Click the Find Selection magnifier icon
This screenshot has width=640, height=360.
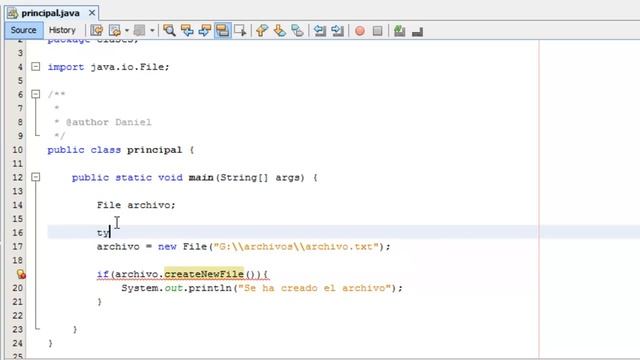(x=169, y=31)
